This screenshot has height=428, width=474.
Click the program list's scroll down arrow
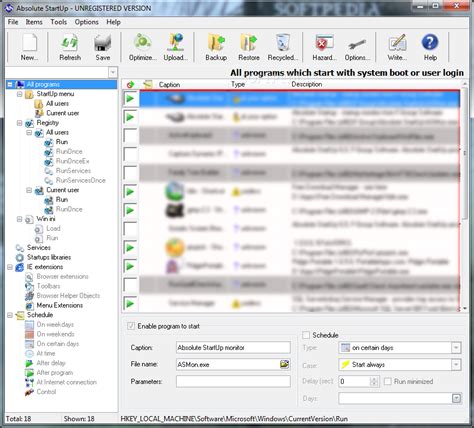pyautogui.click(x=465, y=309)
